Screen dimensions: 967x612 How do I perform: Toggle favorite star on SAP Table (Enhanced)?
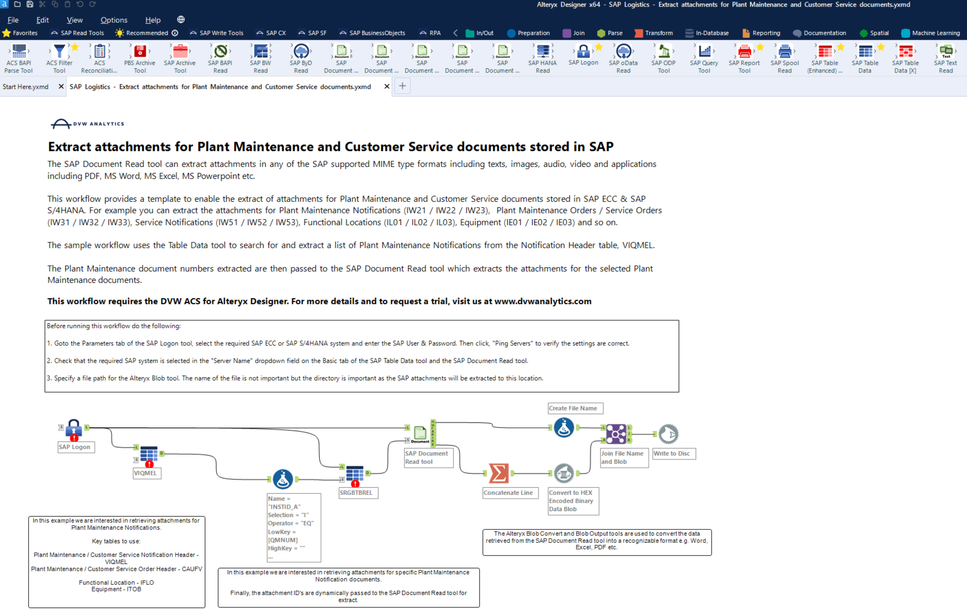click(x=841, y=47)
